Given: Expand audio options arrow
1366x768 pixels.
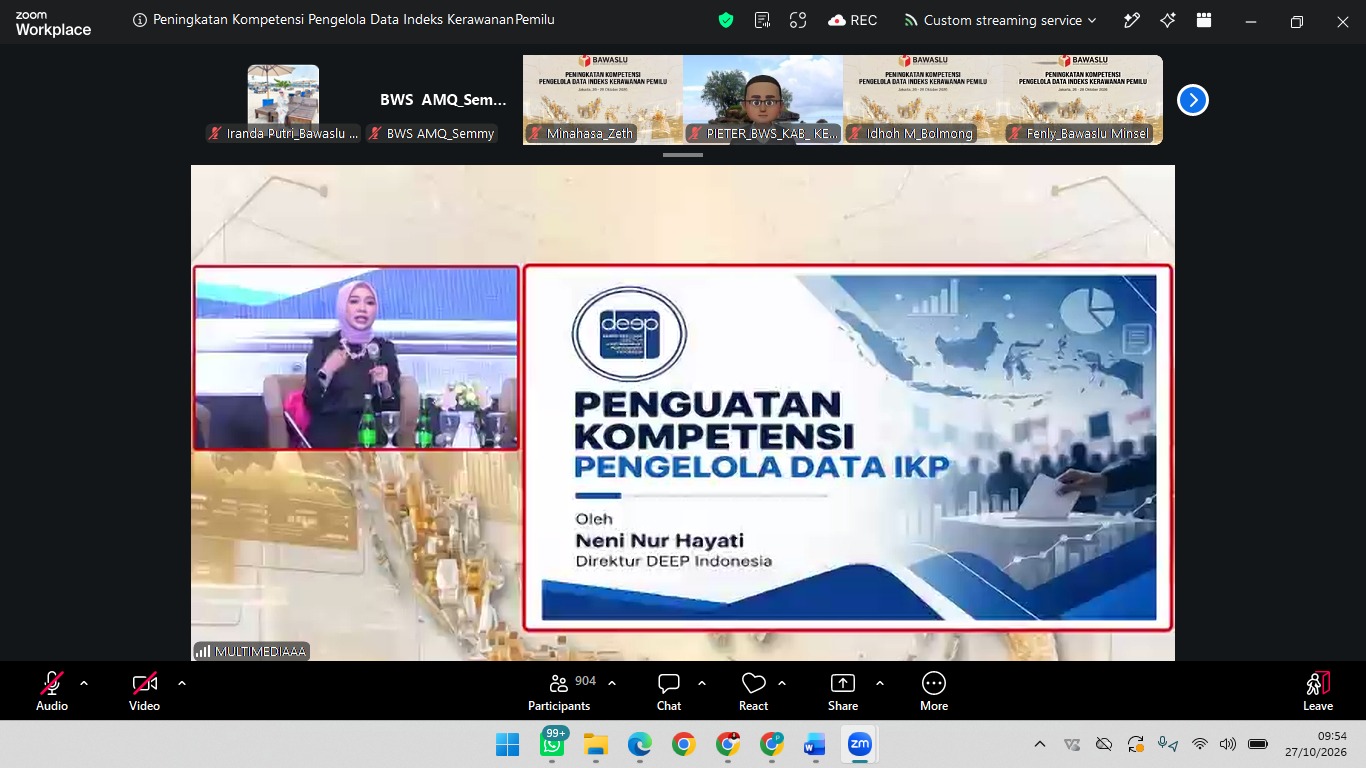Looking at the screenshot, I should (84, 683).
